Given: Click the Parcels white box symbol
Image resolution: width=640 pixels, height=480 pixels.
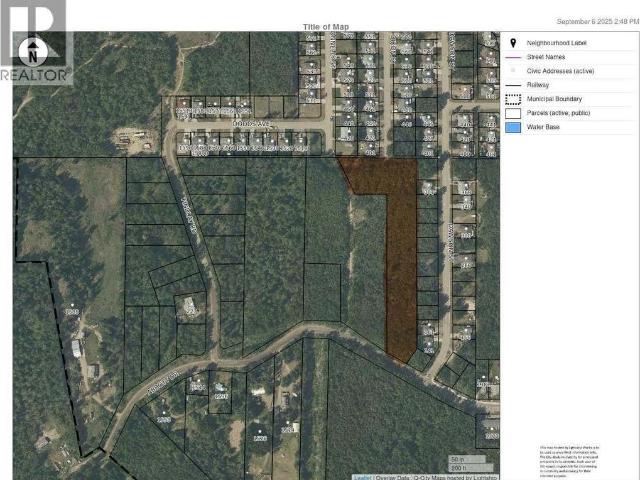Looking at the screenshot, I should click(514, 114).
